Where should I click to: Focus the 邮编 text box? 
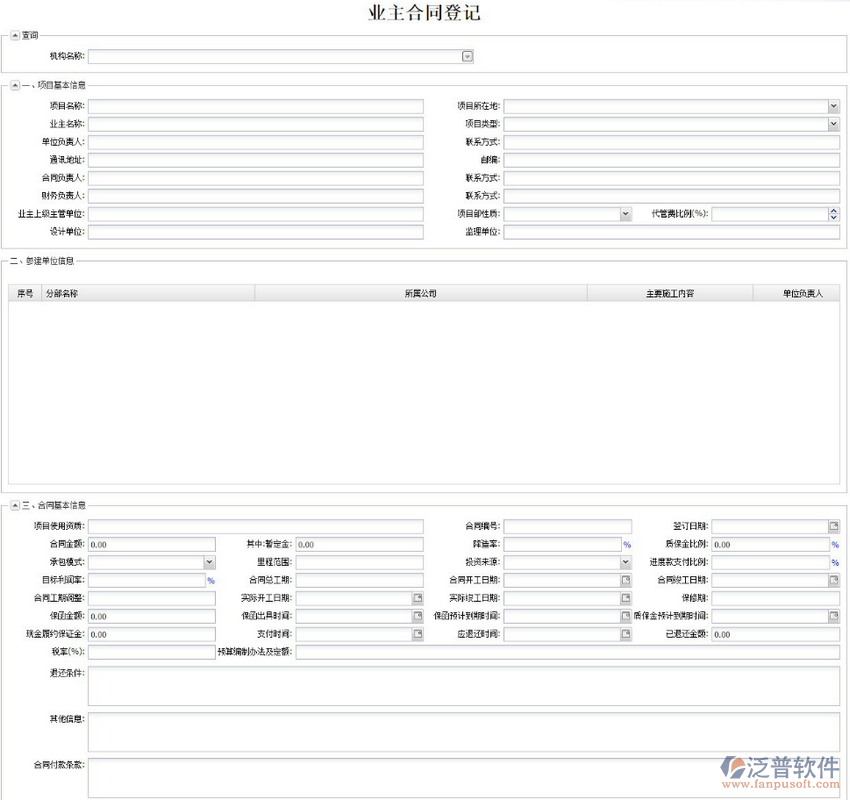coord(672,160)
